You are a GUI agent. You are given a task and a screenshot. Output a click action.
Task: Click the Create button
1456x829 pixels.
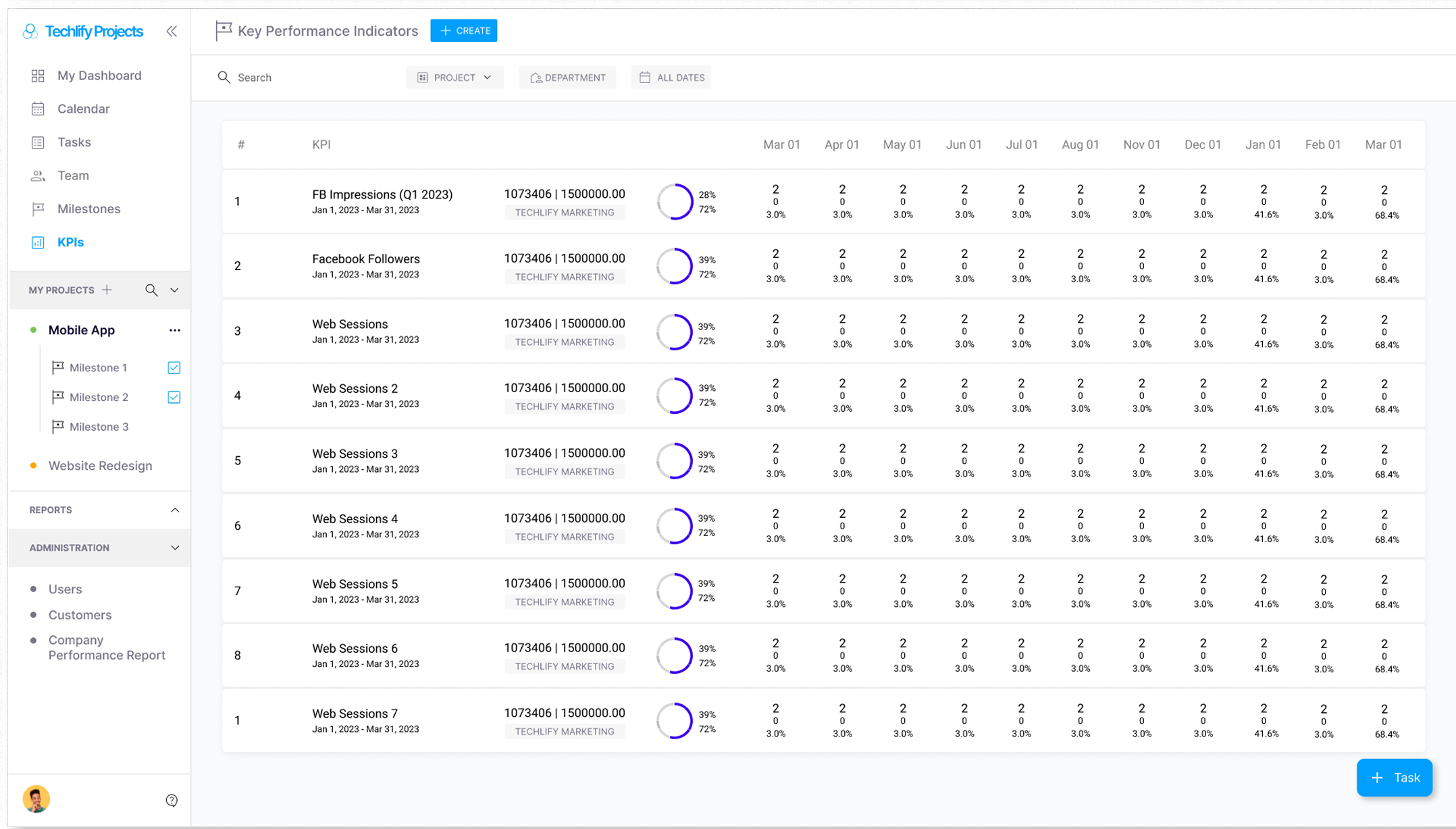coord(464,30)
